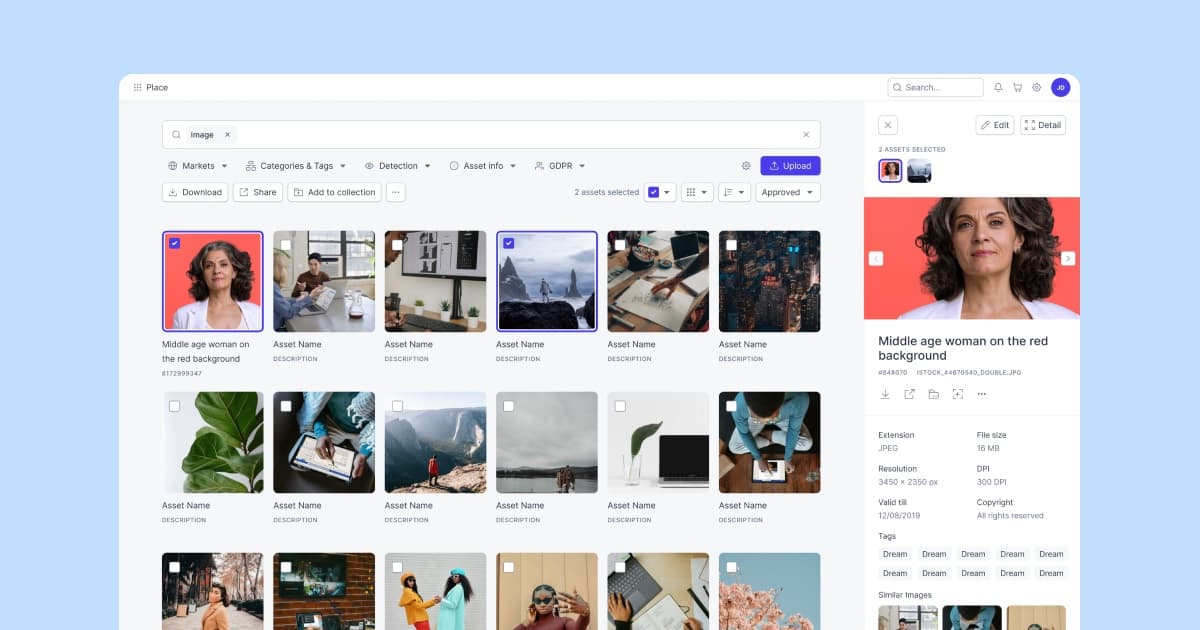Uncheck the misty mountain rocks asset
The width and height of the screenshot is (1200, 630).
[508, 243]
